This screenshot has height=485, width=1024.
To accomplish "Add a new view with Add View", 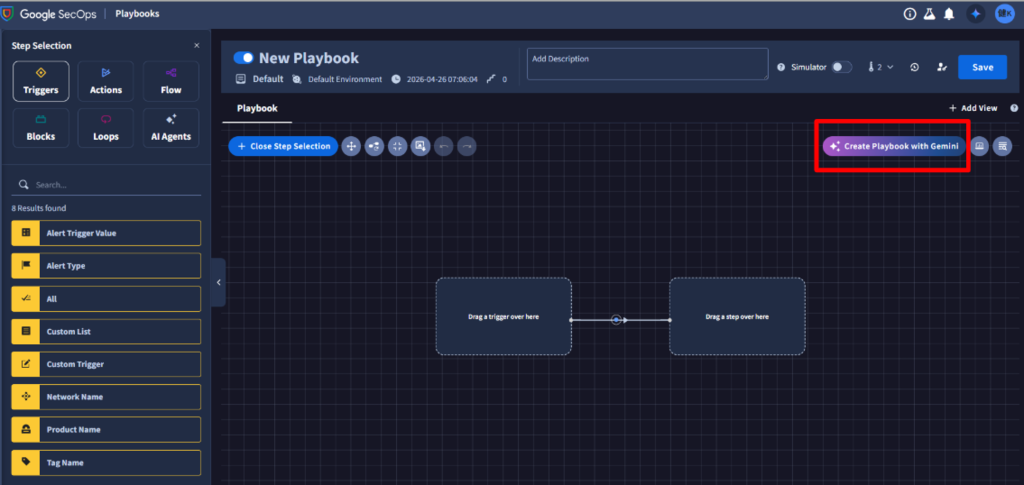I will [x=973, y=108].
